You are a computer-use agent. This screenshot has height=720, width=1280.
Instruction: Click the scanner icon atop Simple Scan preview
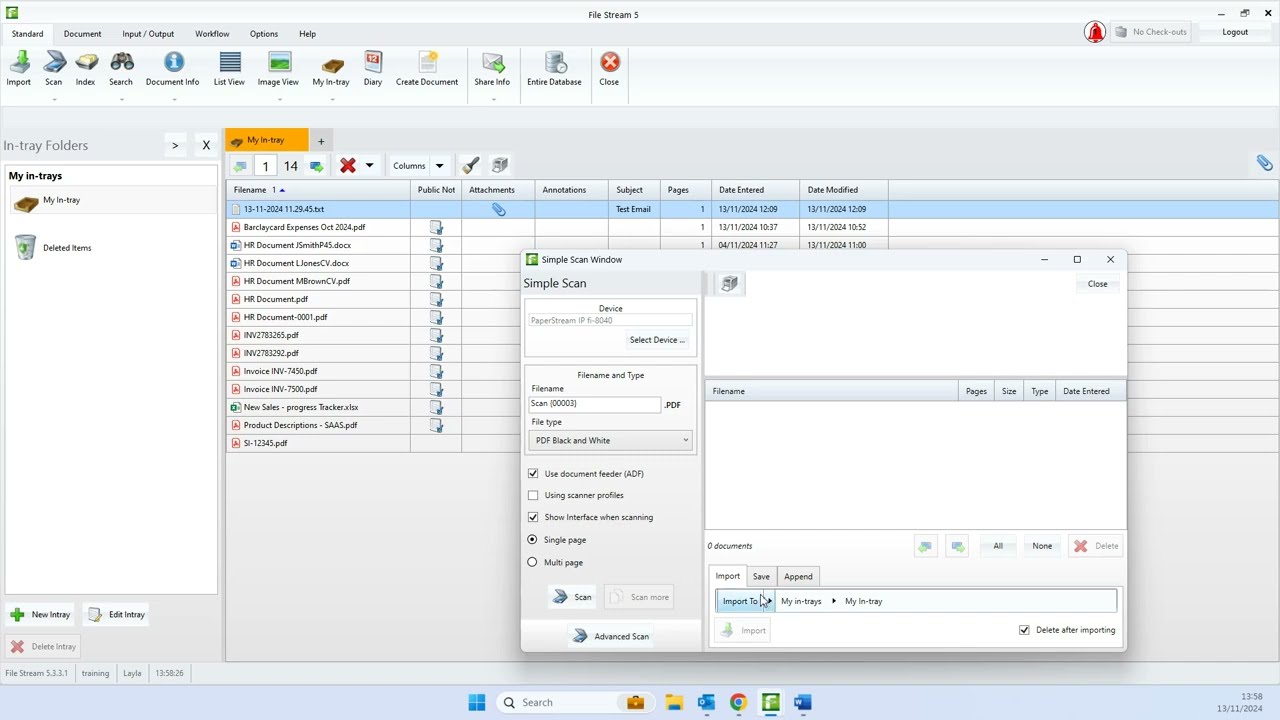point(730,284)
